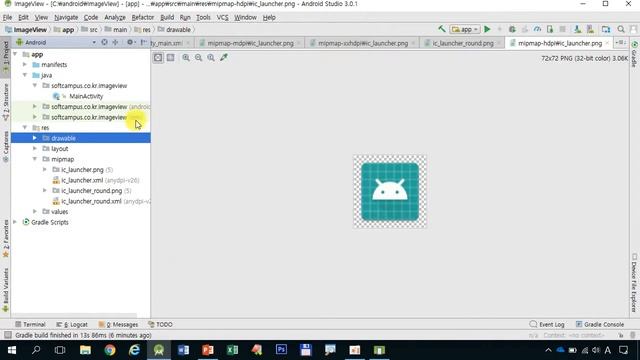Open the Event Log
The width and height of the screenshot is (640, 360).
(547, 324)
